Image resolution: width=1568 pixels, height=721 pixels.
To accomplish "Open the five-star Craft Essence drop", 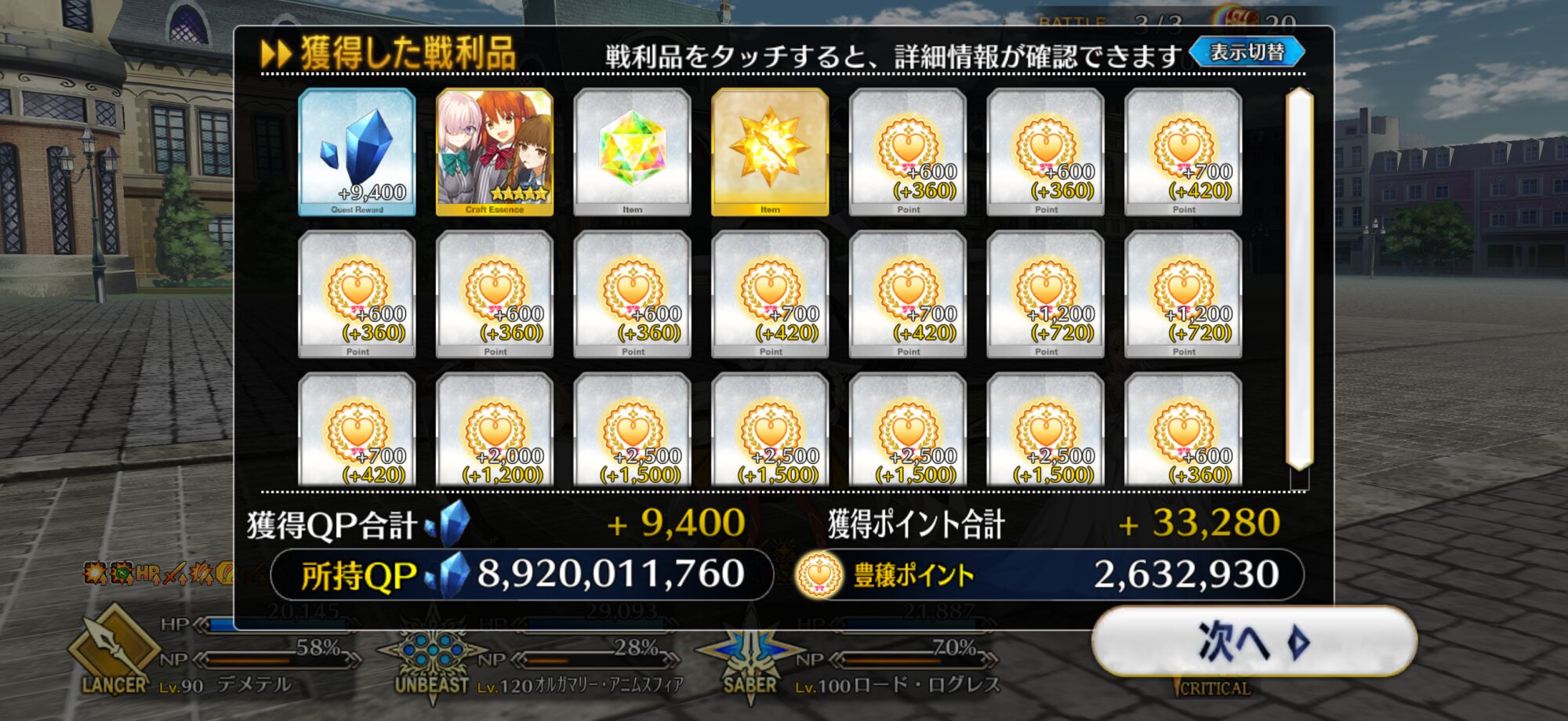I will click(x=495, y=152).
